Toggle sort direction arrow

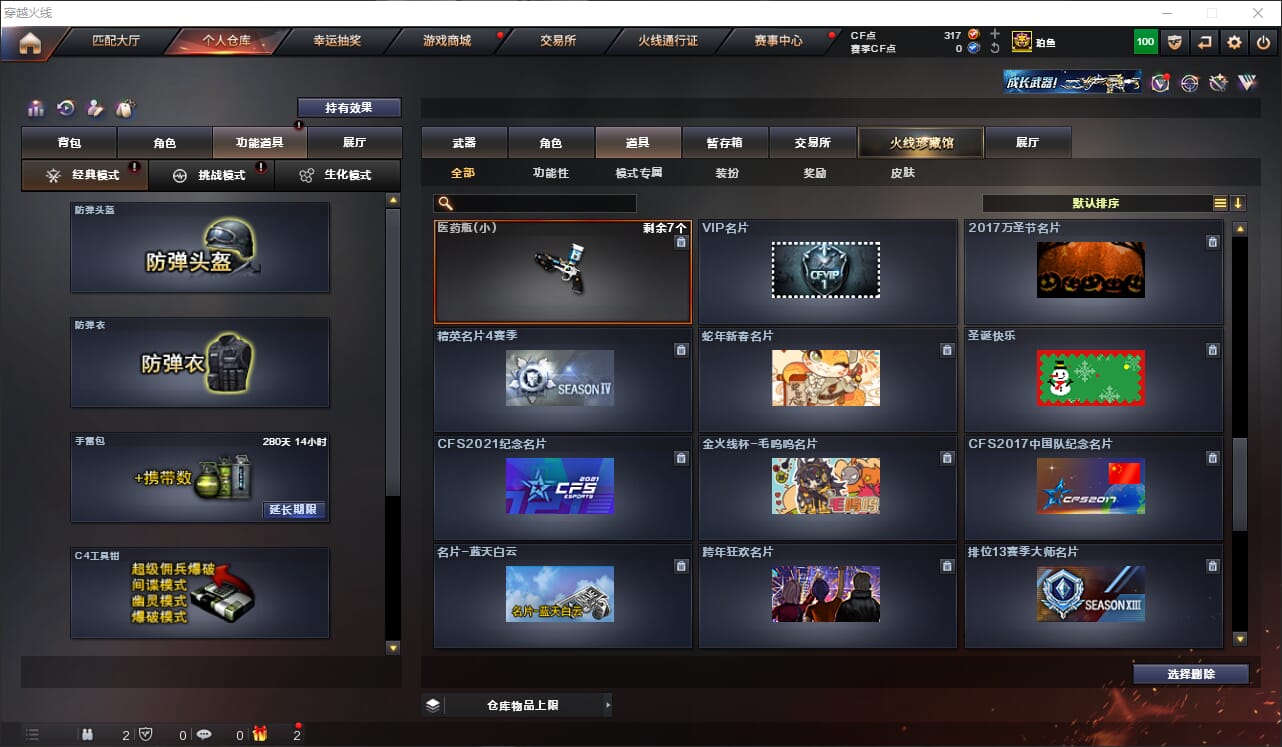[1238, 203]
